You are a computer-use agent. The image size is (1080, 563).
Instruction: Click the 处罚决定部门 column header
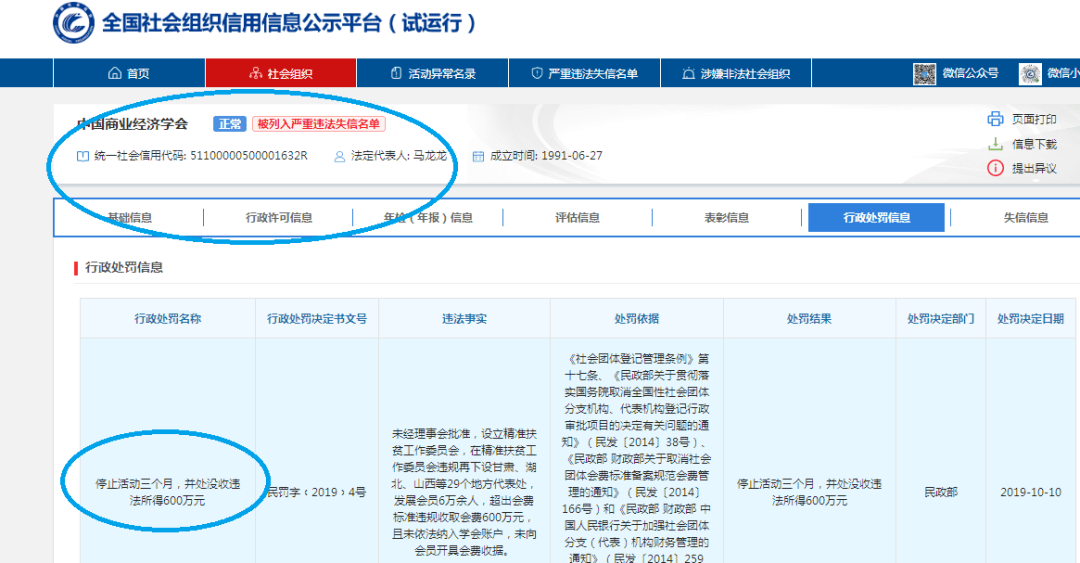pyautogui.click(x=940, y=318)
